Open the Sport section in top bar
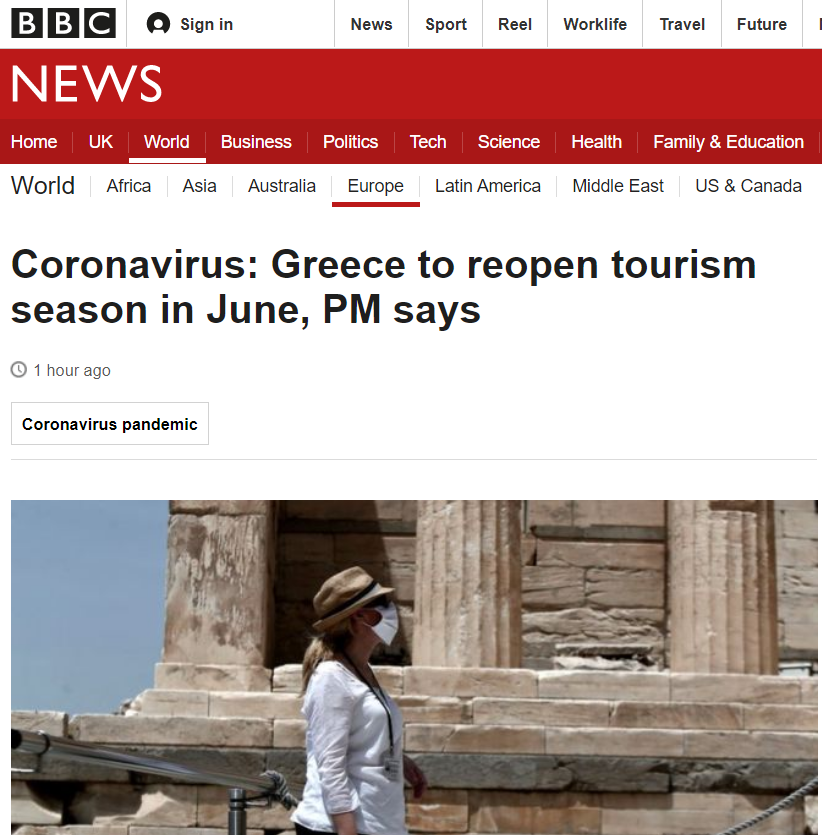 (446, 24)
